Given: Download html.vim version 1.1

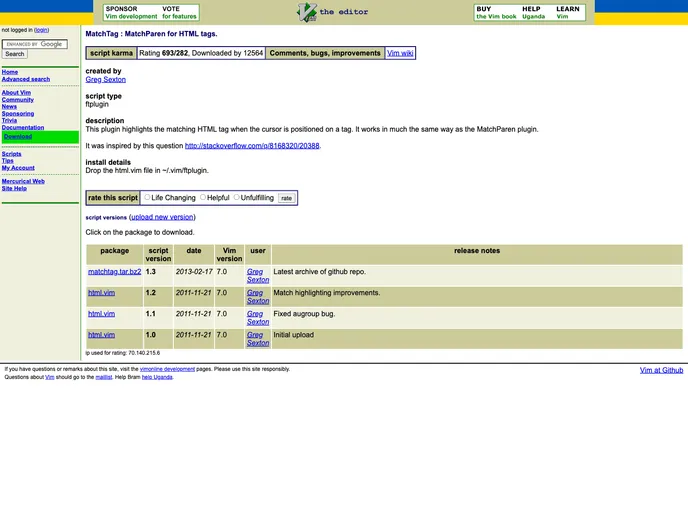Looking at the screenshot, I should coord(101,314).
